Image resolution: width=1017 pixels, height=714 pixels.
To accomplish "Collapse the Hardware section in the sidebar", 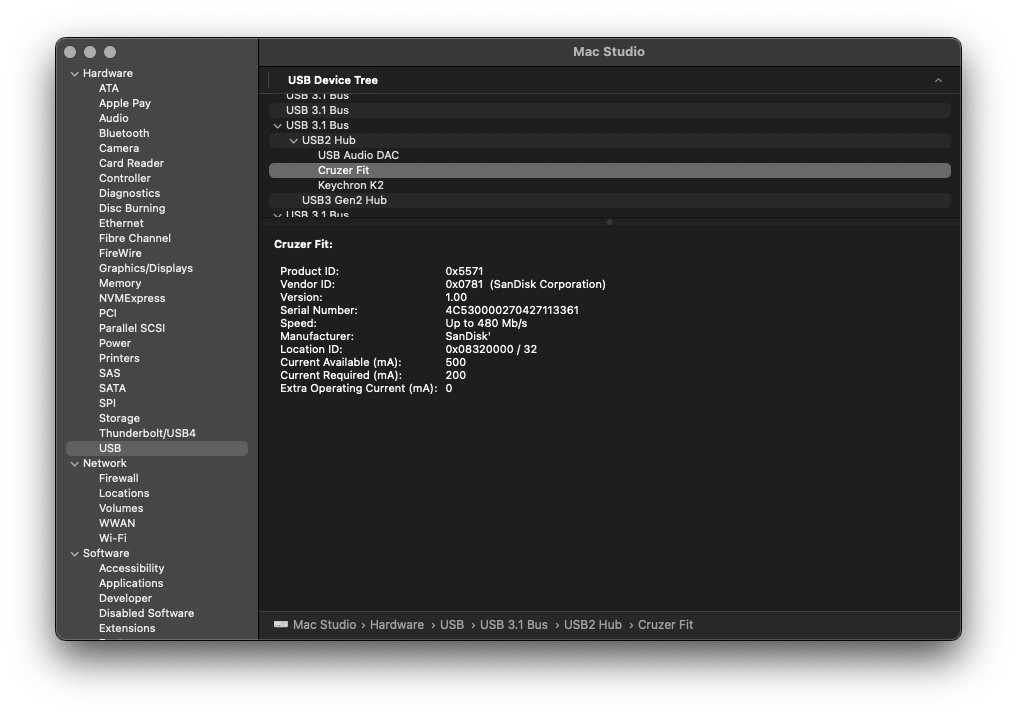I will point(74,72).
